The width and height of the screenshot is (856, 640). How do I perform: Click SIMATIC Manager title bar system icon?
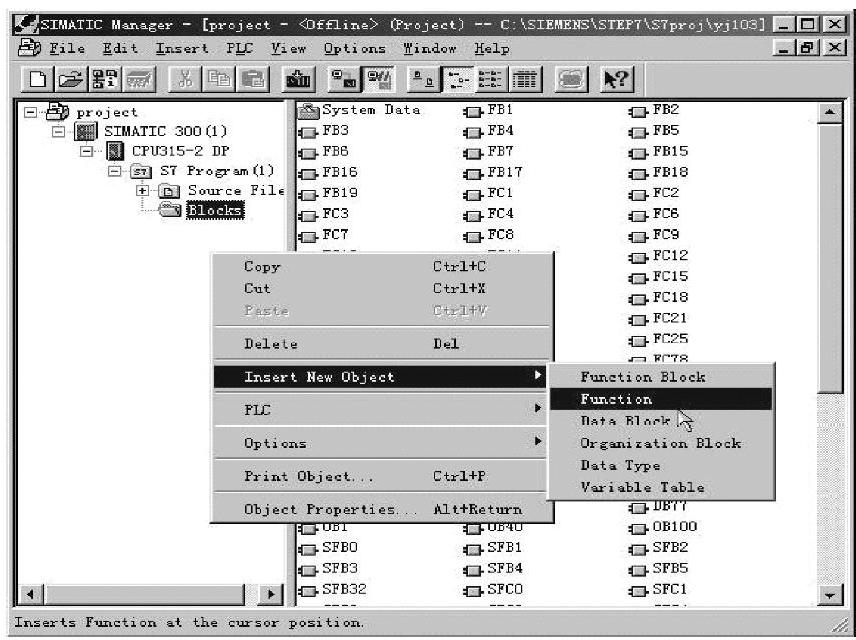click(x=26, y=25)
